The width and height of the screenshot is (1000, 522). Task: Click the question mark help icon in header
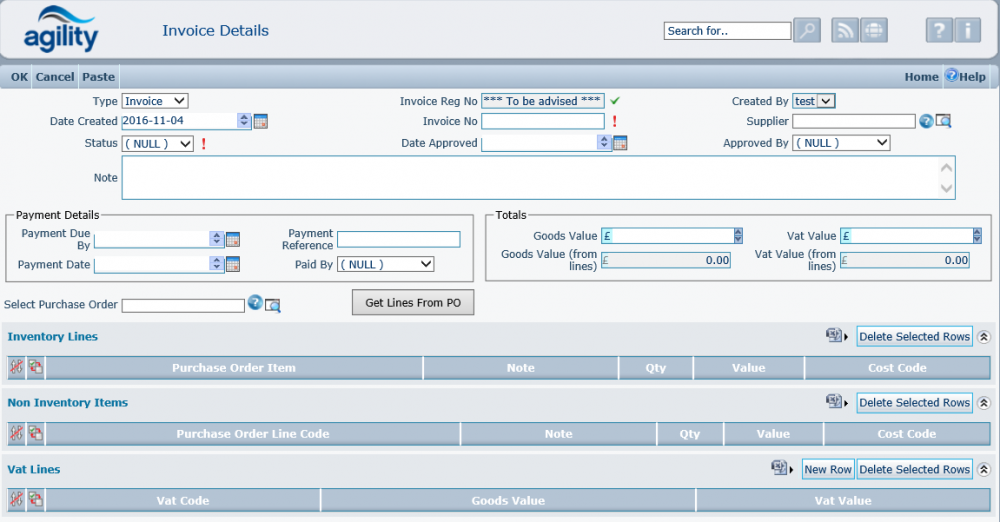(938, 31)
